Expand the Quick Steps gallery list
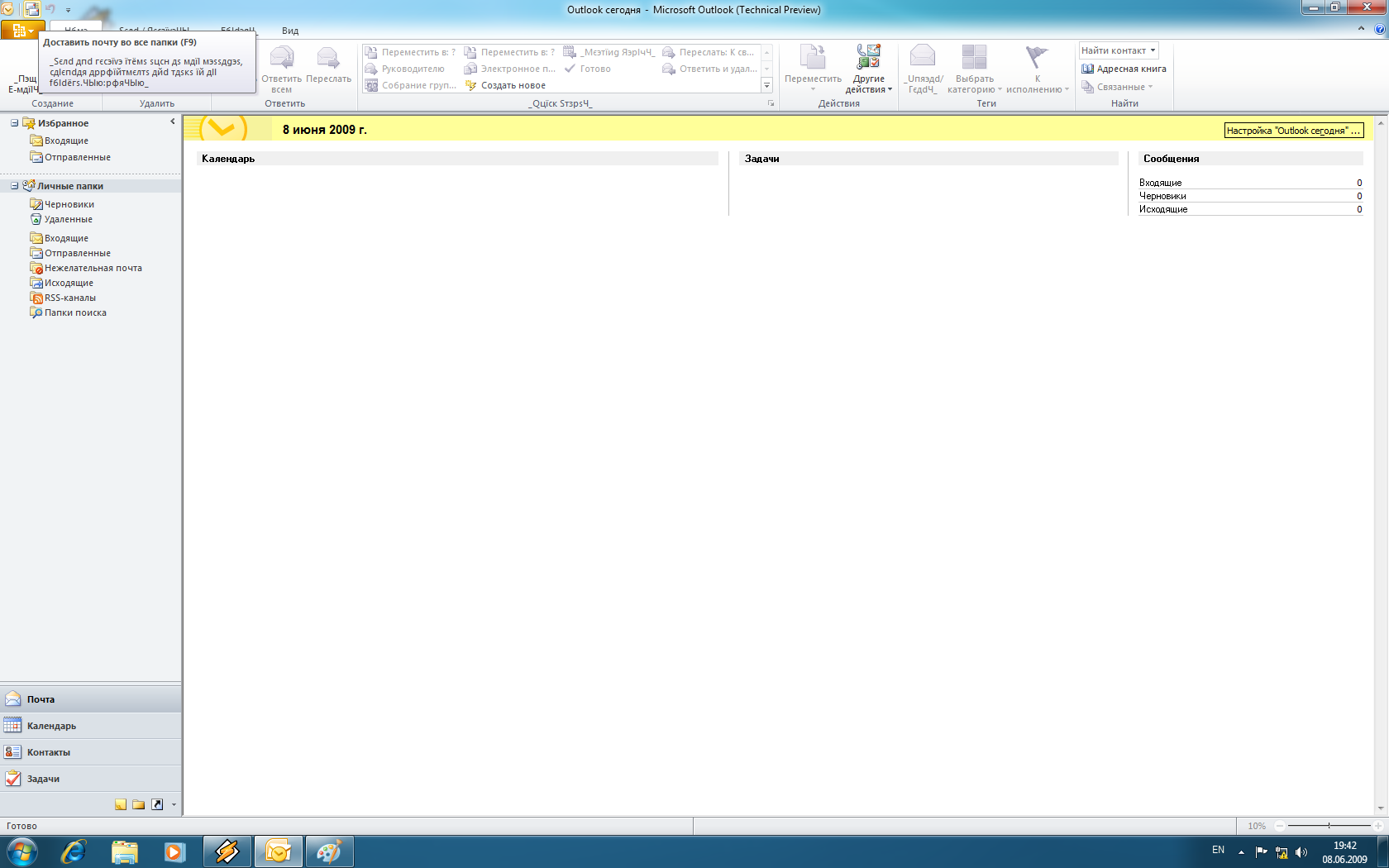The width and height of the screenshot is (1389, 868). pos(766,85)
